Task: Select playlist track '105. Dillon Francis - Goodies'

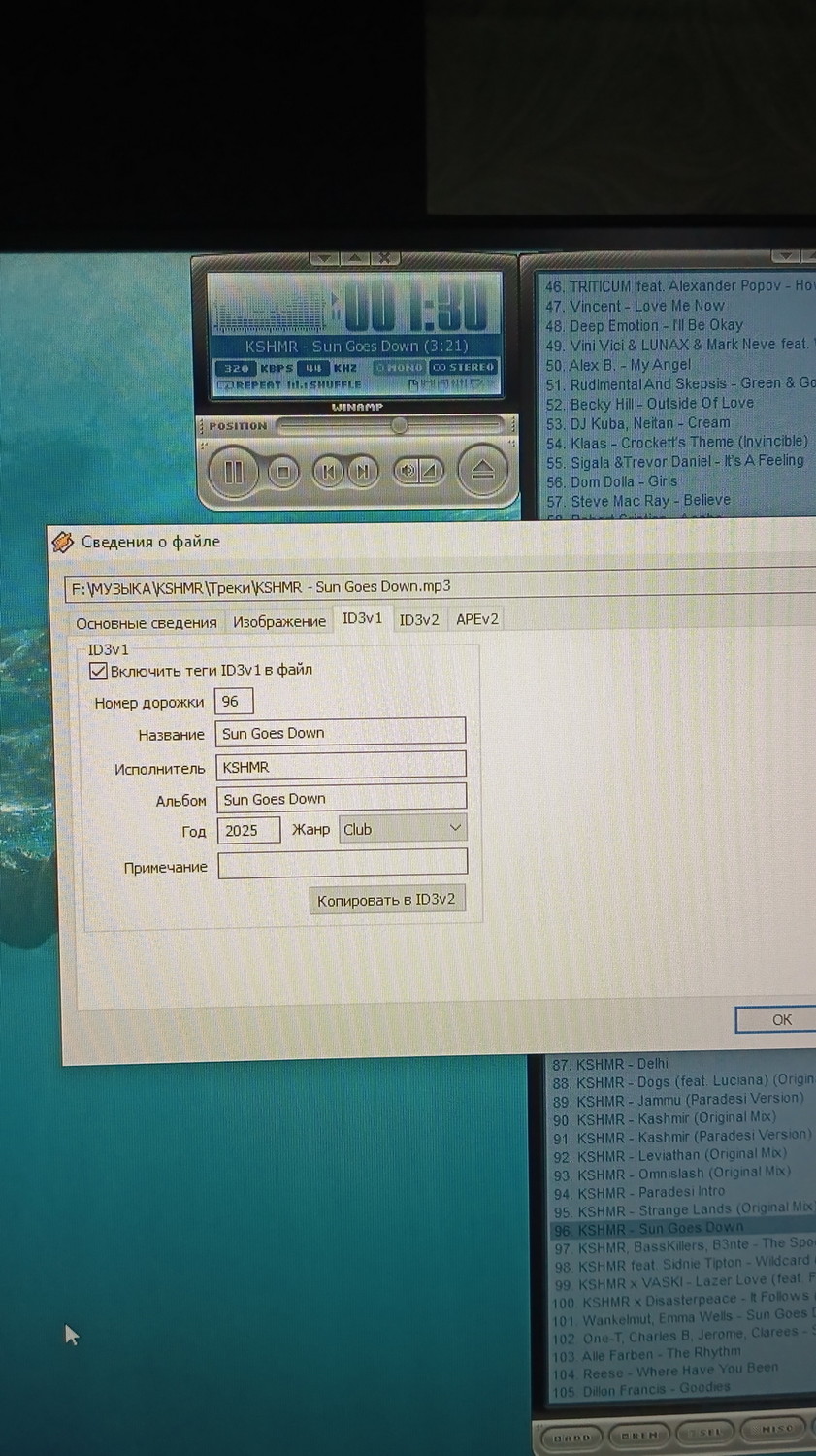Action: (x=642, y=1390)
